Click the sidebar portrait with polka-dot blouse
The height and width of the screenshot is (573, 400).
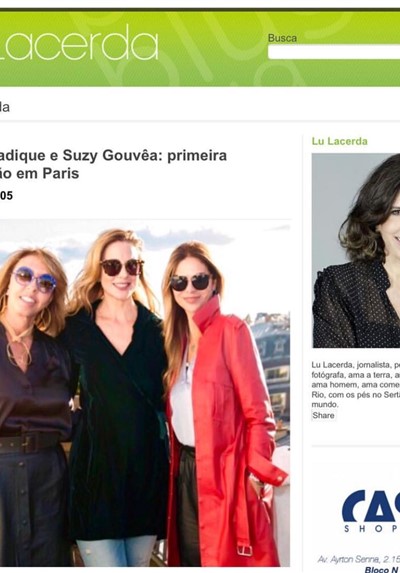point(356,251)
